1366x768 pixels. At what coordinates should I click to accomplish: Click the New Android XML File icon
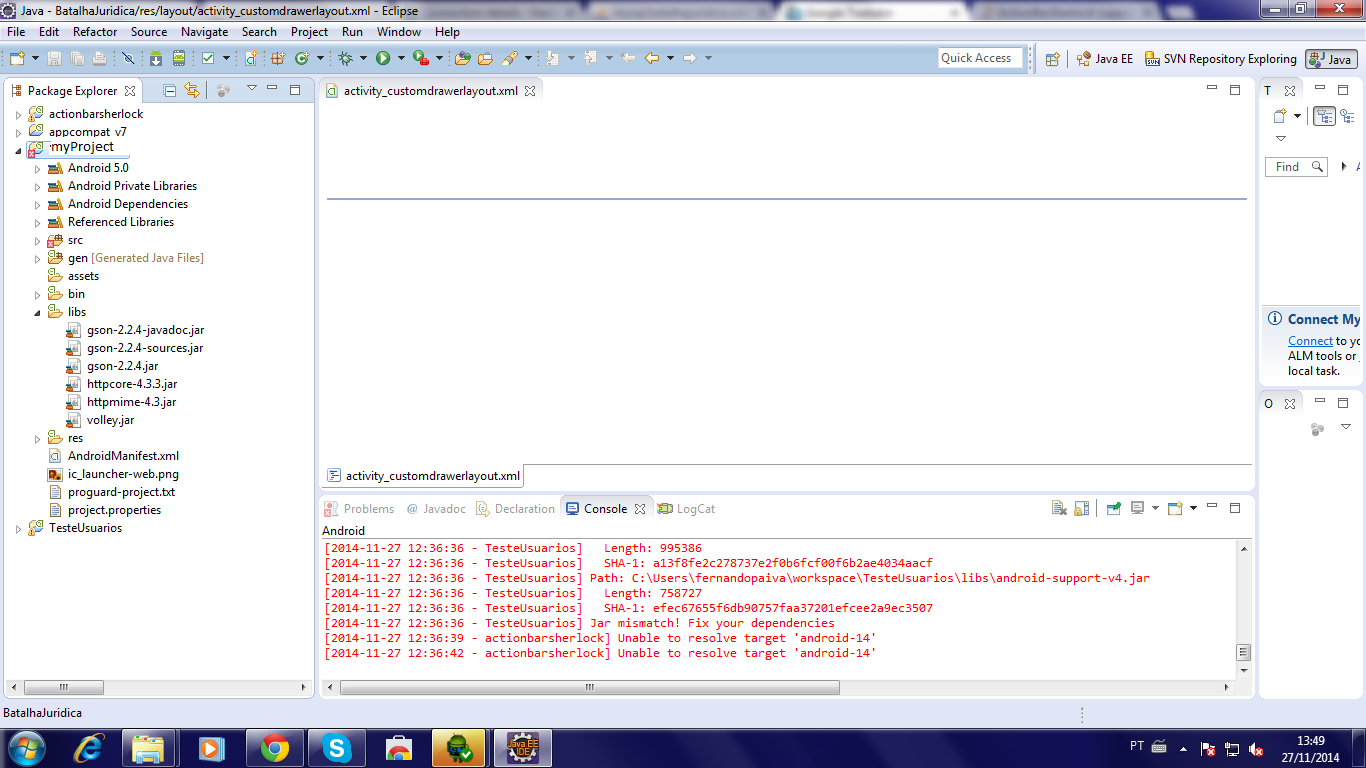point(251,58)
